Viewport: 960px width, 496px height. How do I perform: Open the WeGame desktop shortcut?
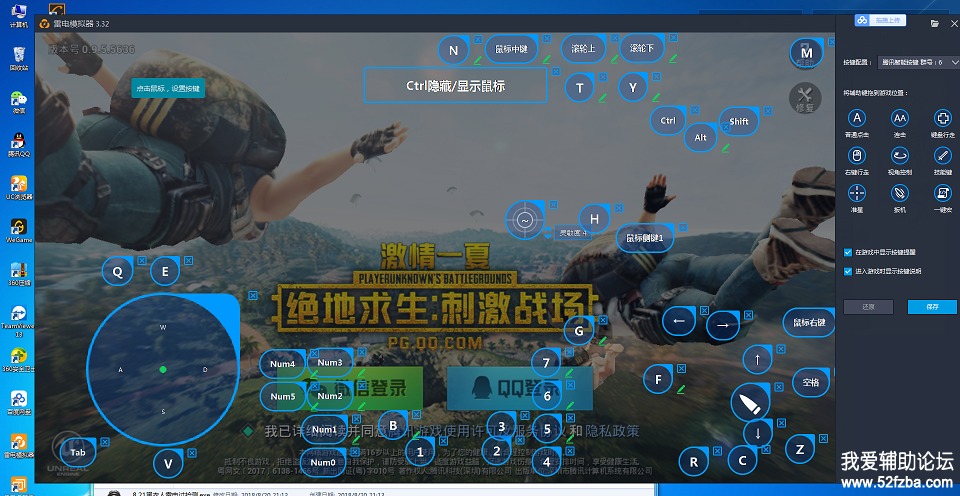pos(19,231)
